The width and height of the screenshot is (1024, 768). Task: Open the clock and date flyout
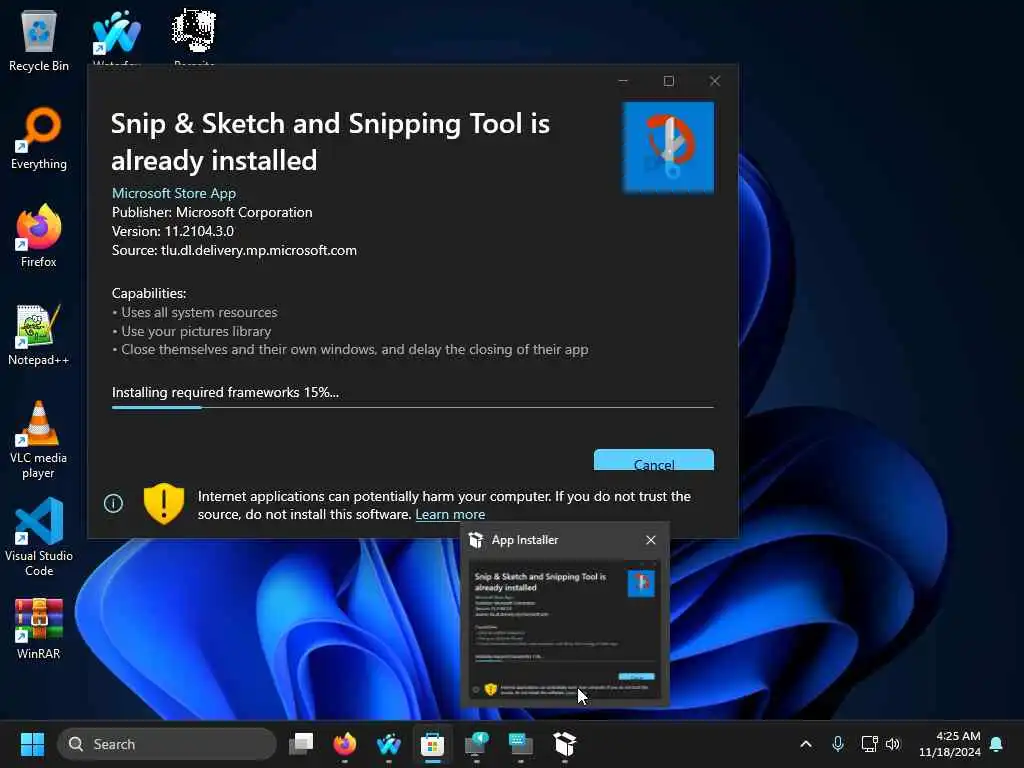tap(950, 744)
